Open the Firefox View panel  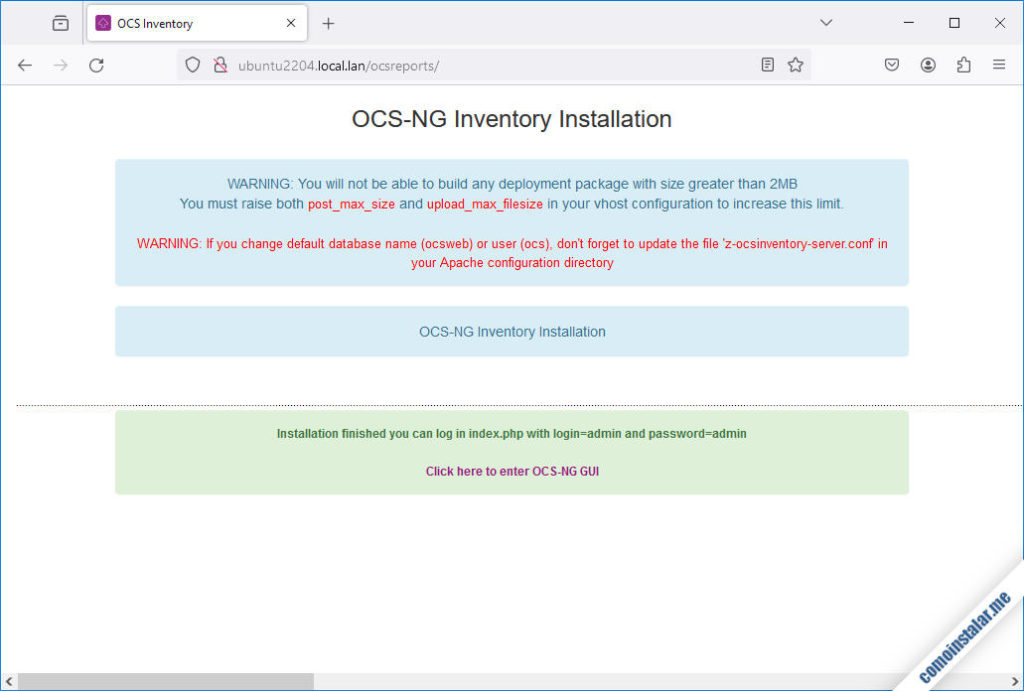click(59, 22)
